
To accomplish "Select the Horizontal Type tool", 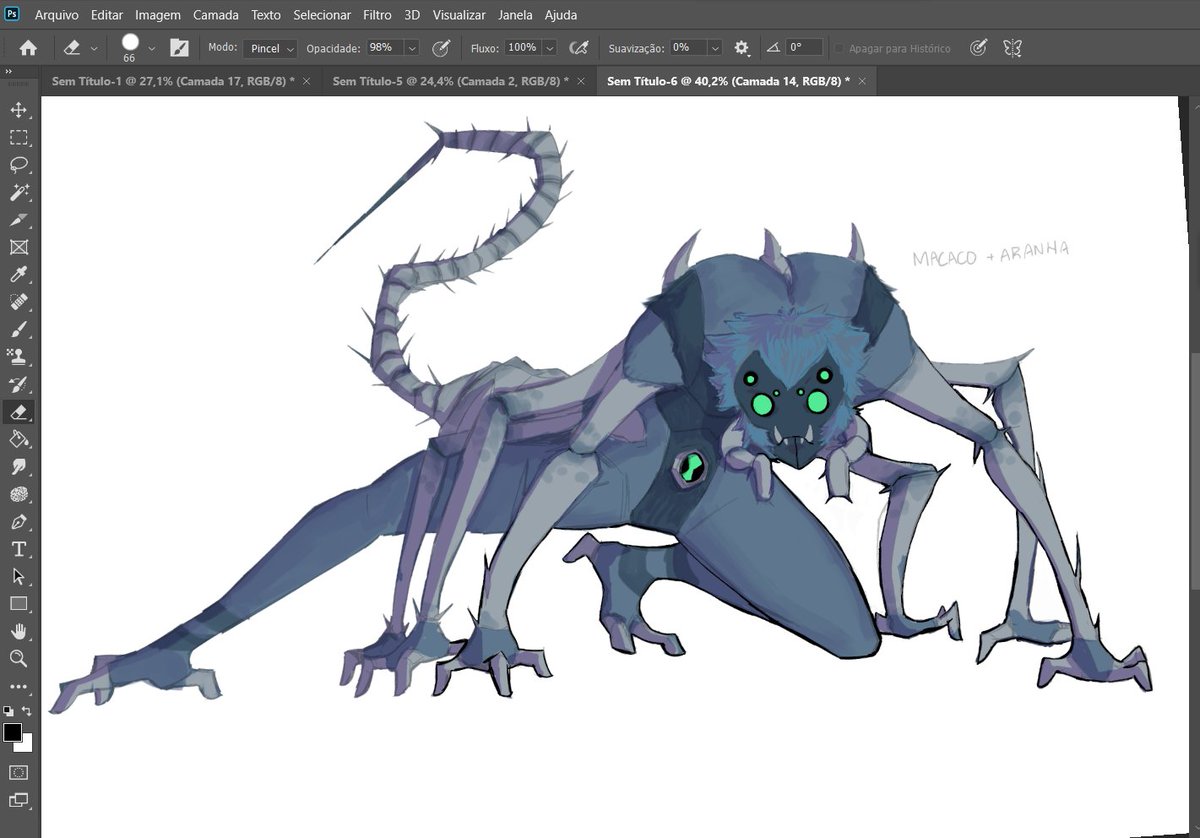I will point(18,549).
